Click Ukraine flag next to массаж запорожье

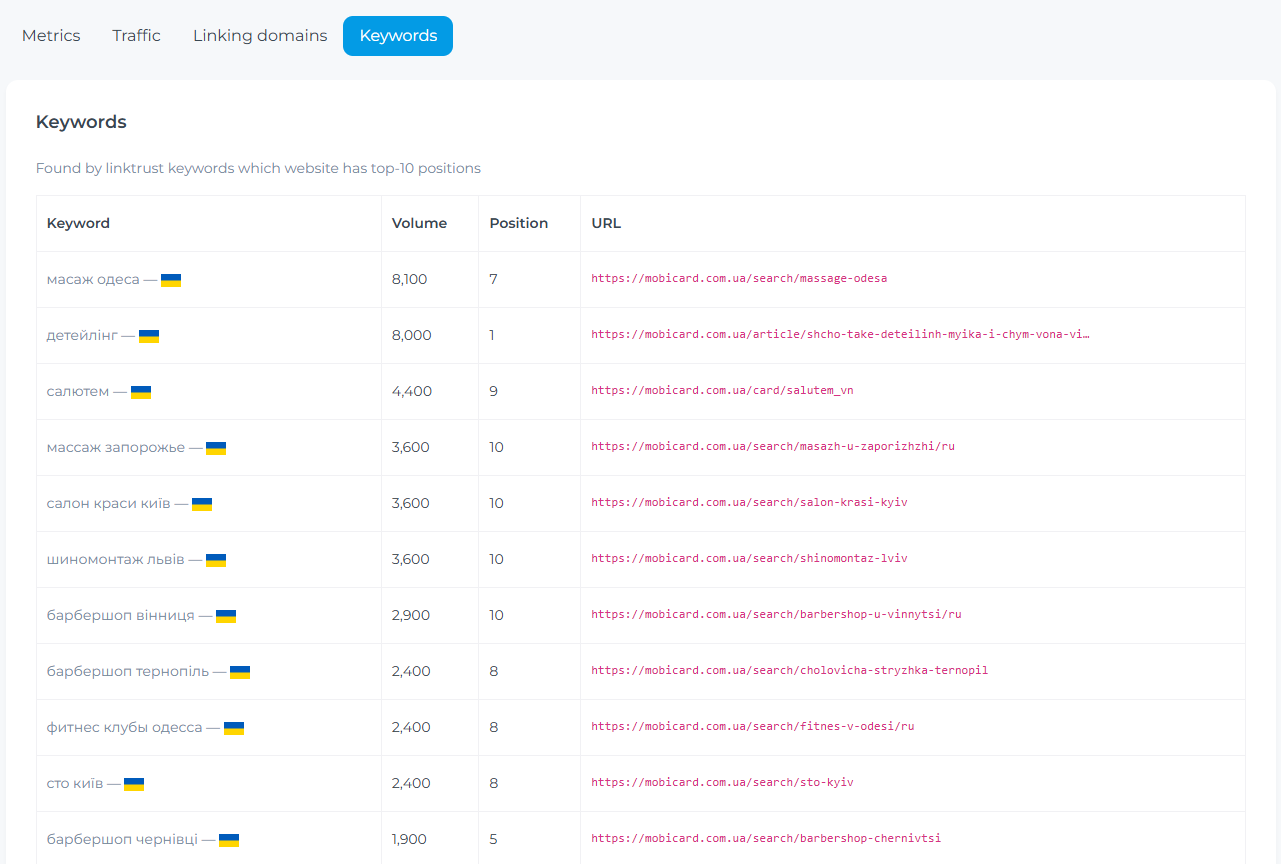(x=216, y=448)
